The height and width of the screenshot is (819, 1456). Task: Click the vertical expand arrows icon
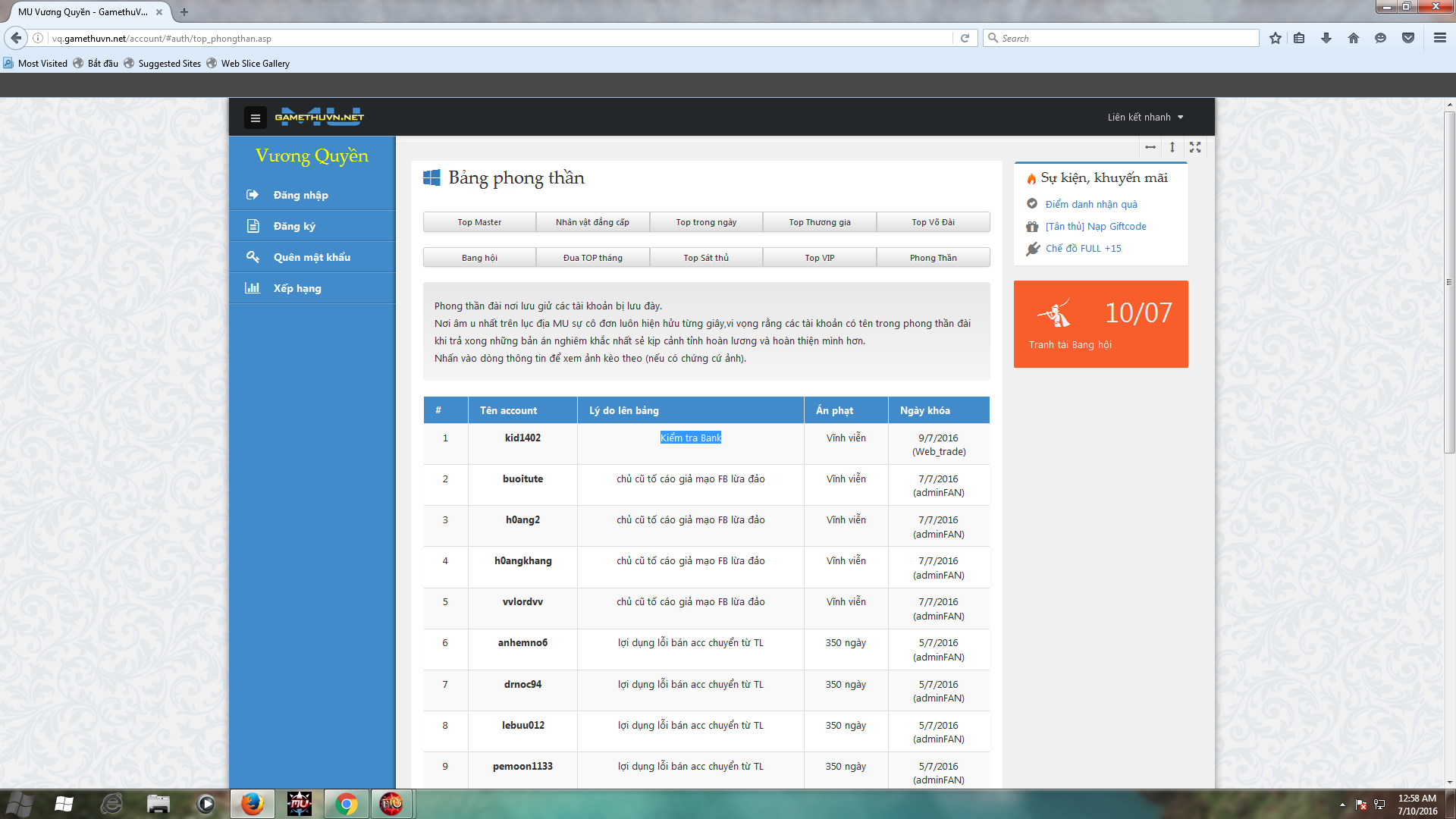pos(1172,147)
